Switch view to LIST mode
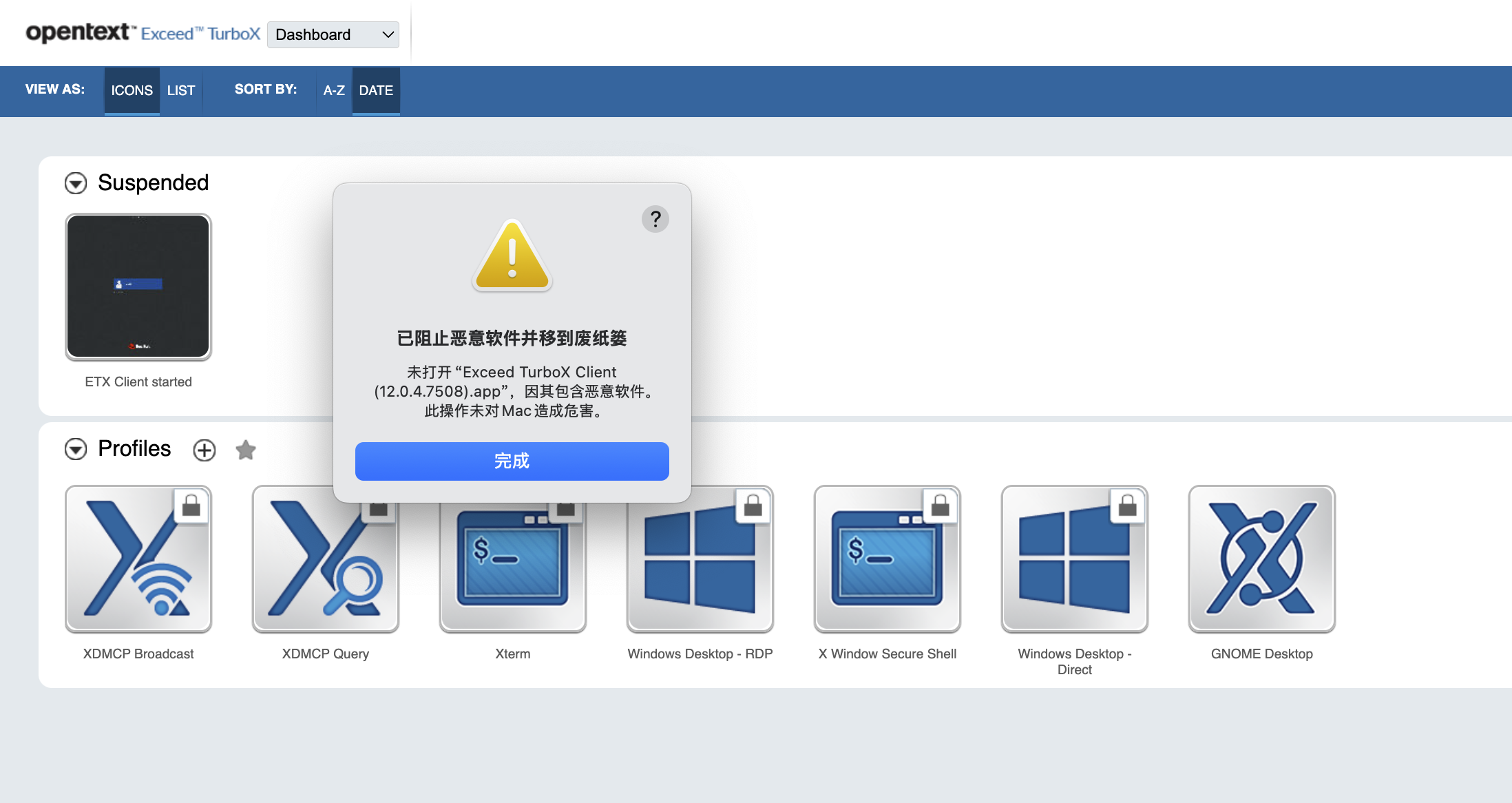Screen dimensions: 1512x803 point(181,90)
